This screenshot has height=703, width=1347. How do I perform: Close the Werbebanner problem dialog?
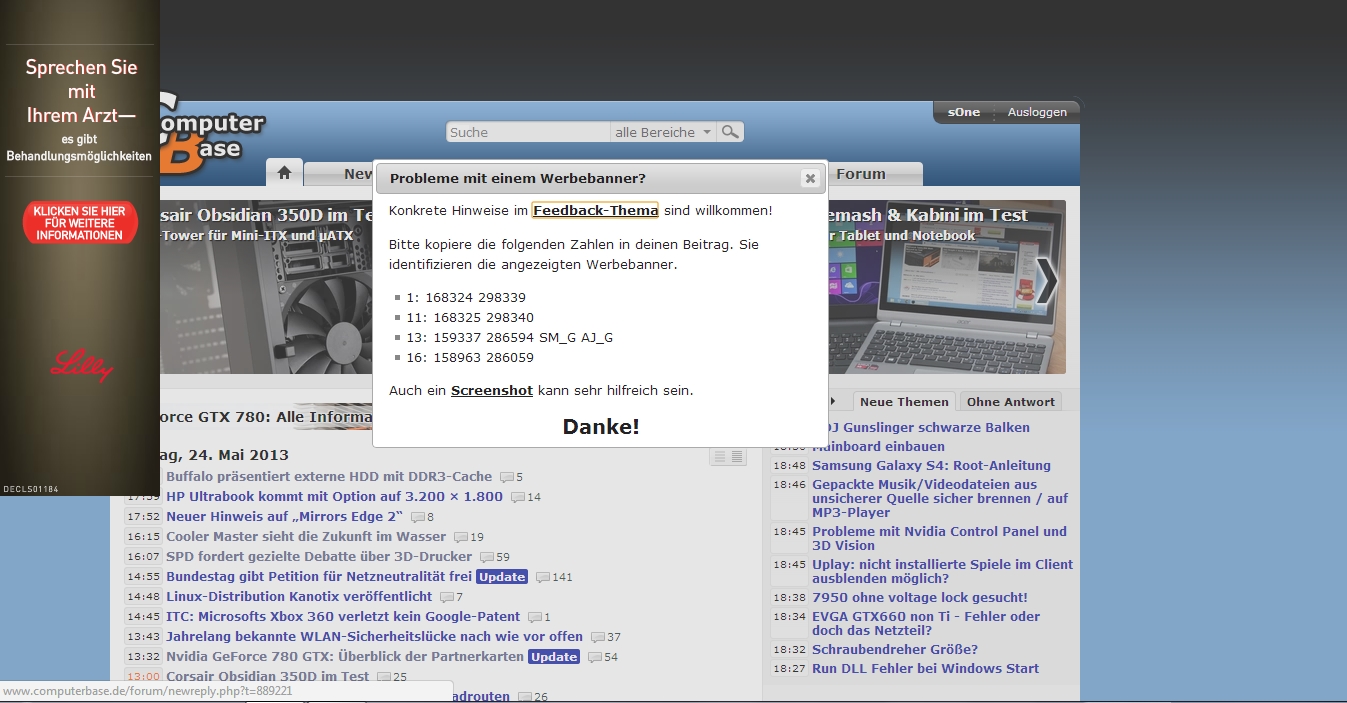point(810,178)
